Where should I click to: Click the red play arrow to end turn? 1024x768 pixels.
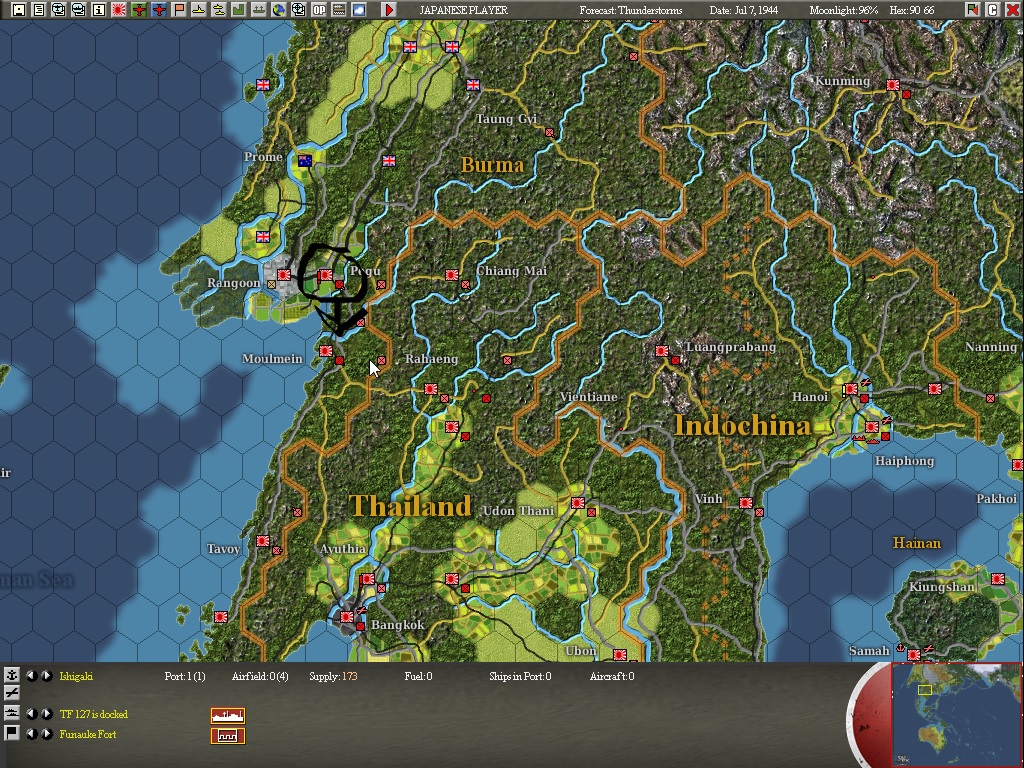tap(389, 10)
